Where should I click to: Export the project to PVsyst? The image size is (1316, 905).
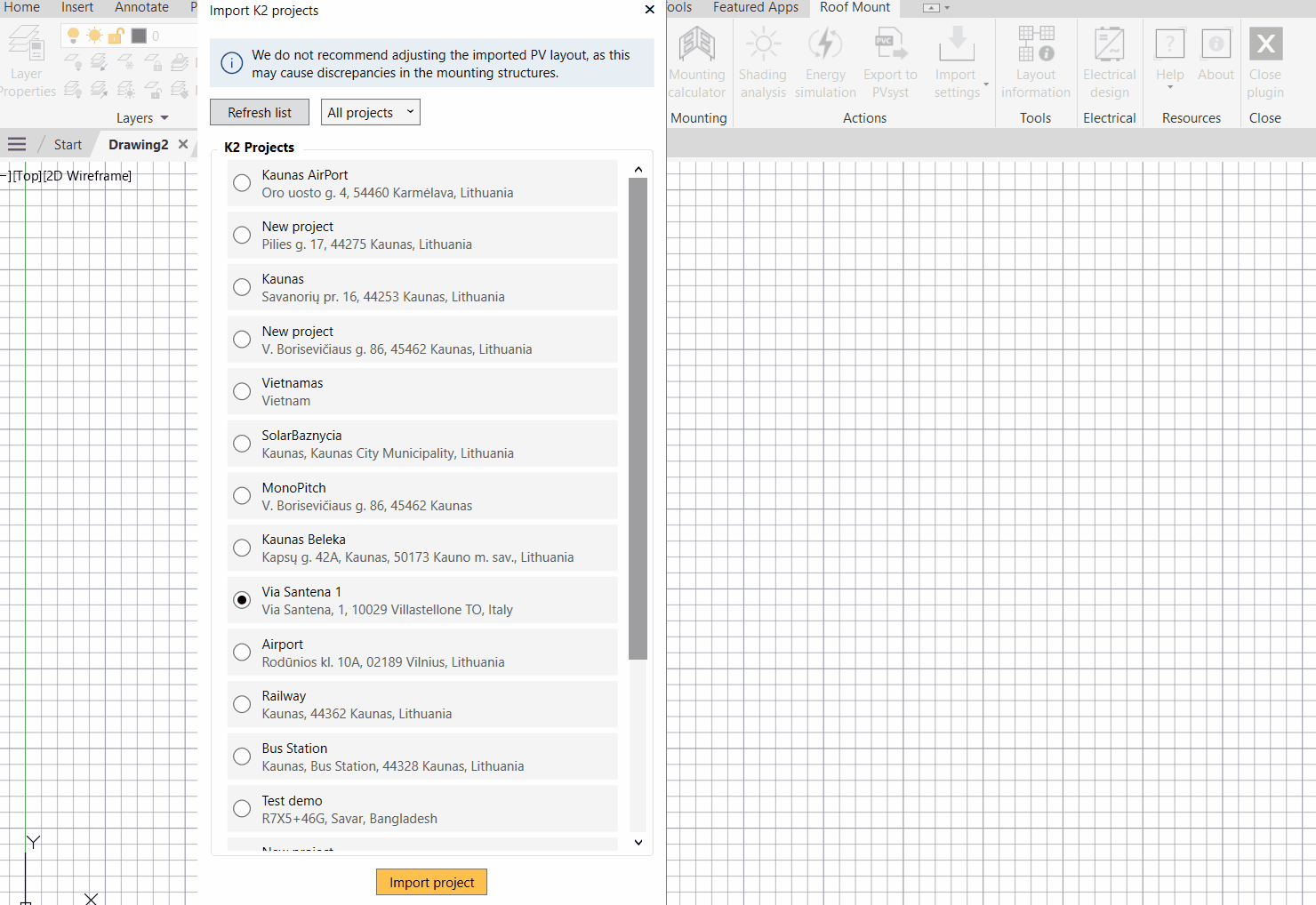click(890, 60)
